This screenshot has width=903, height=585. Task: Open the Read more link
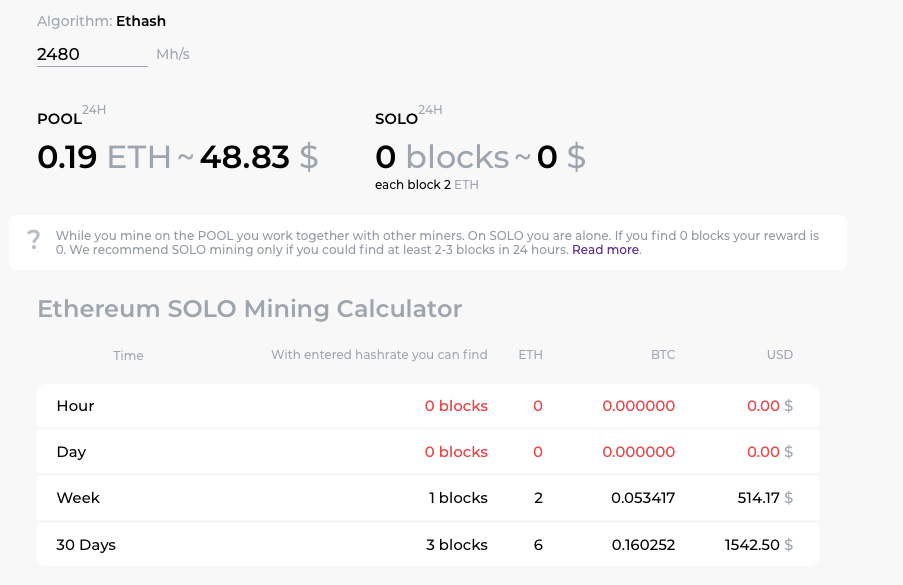point(606,250)
